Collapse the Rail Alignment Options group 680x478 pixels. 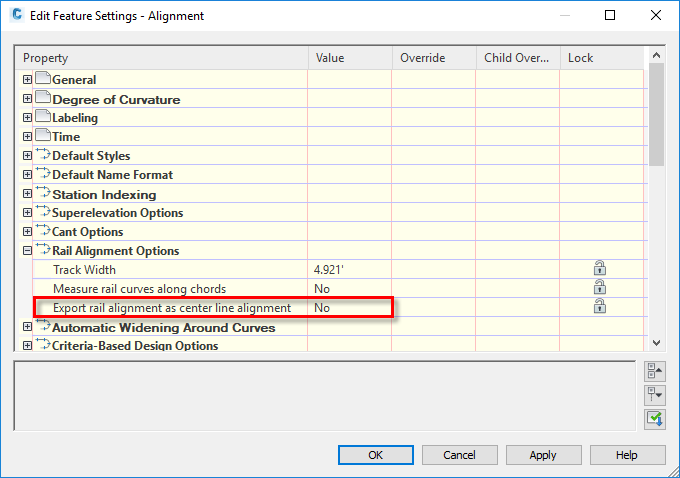coord(27,251)
